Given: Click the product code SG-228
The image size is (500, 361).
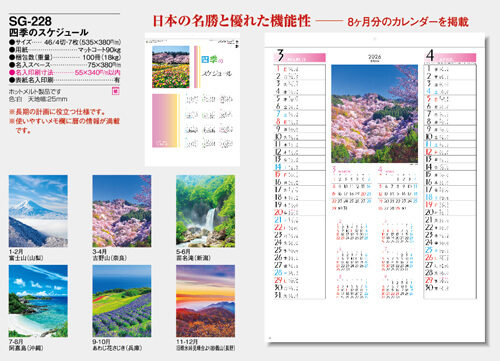Looking at the screenshot, I should (x=30, y=21).
